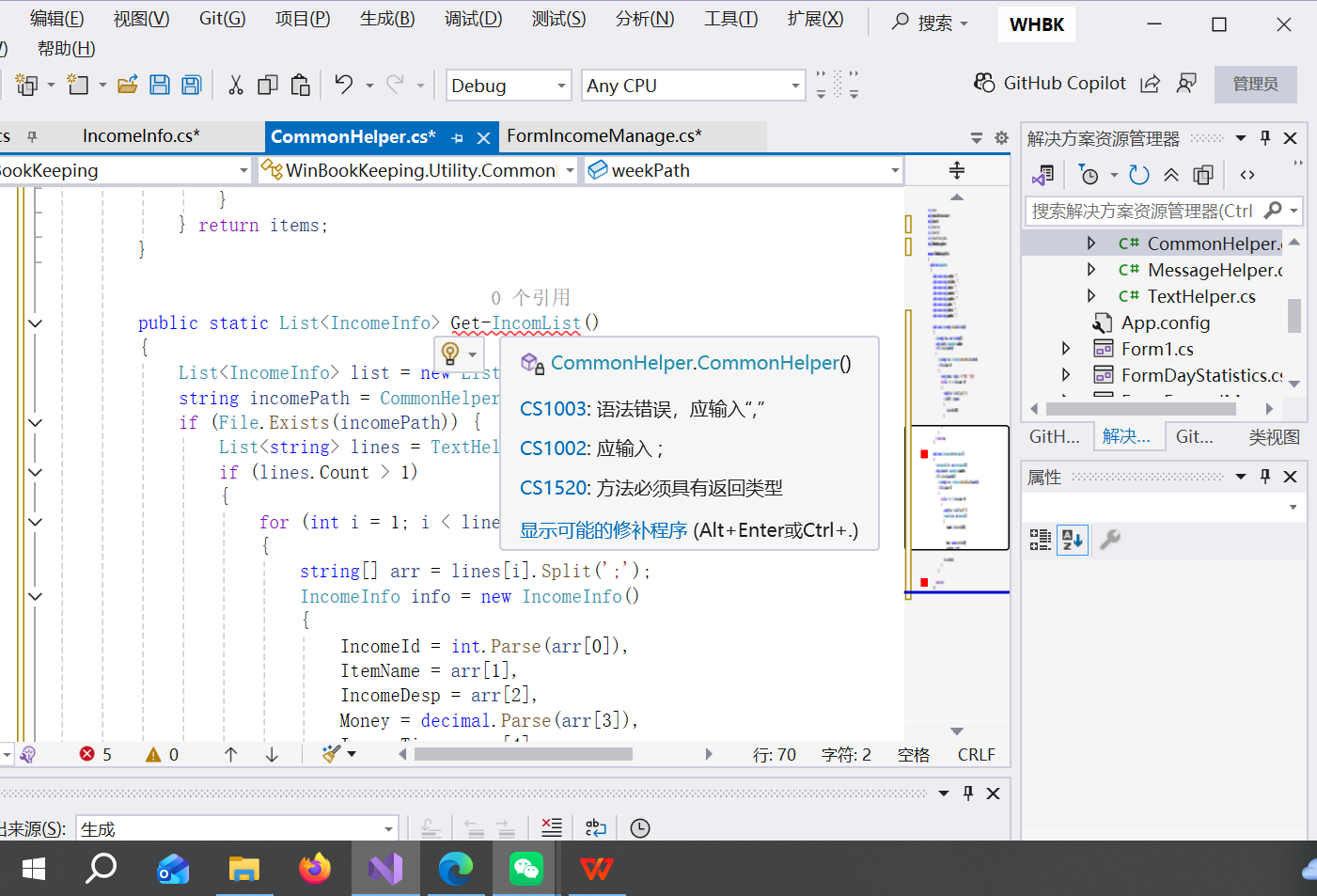The image size is (1317, 896).
Task: Click the Open File folder icon
Action: click(x=128, y=86)
